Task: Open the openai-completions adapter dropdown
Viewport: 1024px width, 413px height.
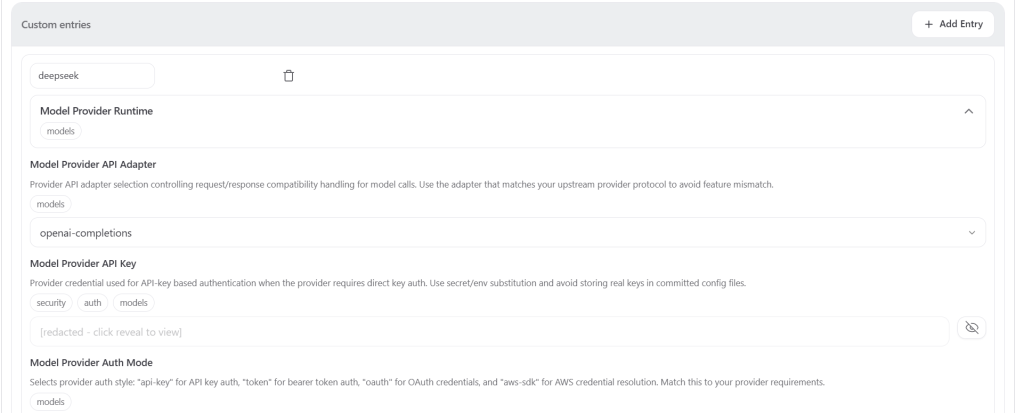Action: (507, 233)
